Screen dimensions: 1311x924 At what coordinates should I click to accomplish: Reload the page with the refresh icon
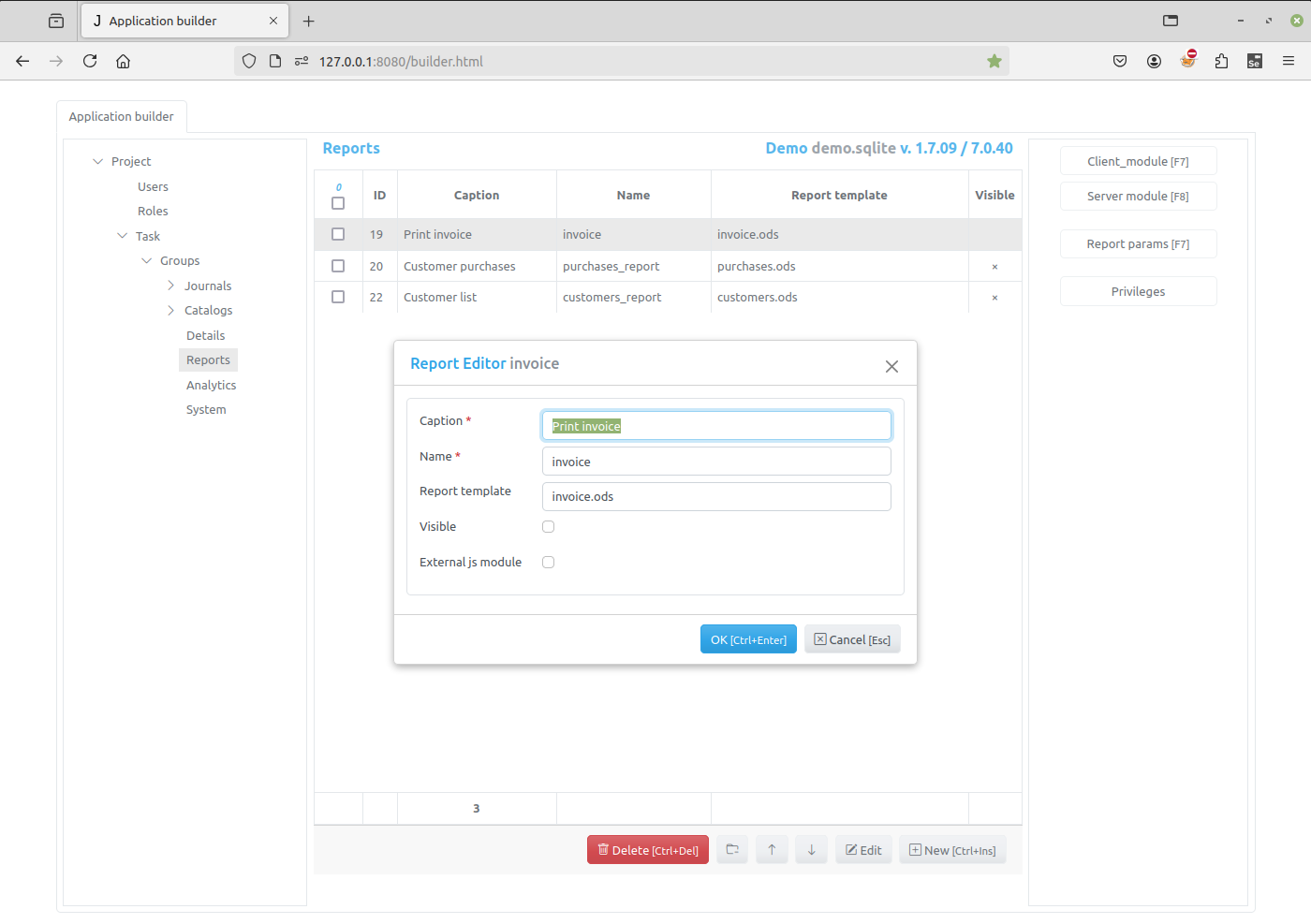pyautogui.click(x=89, y=60)
